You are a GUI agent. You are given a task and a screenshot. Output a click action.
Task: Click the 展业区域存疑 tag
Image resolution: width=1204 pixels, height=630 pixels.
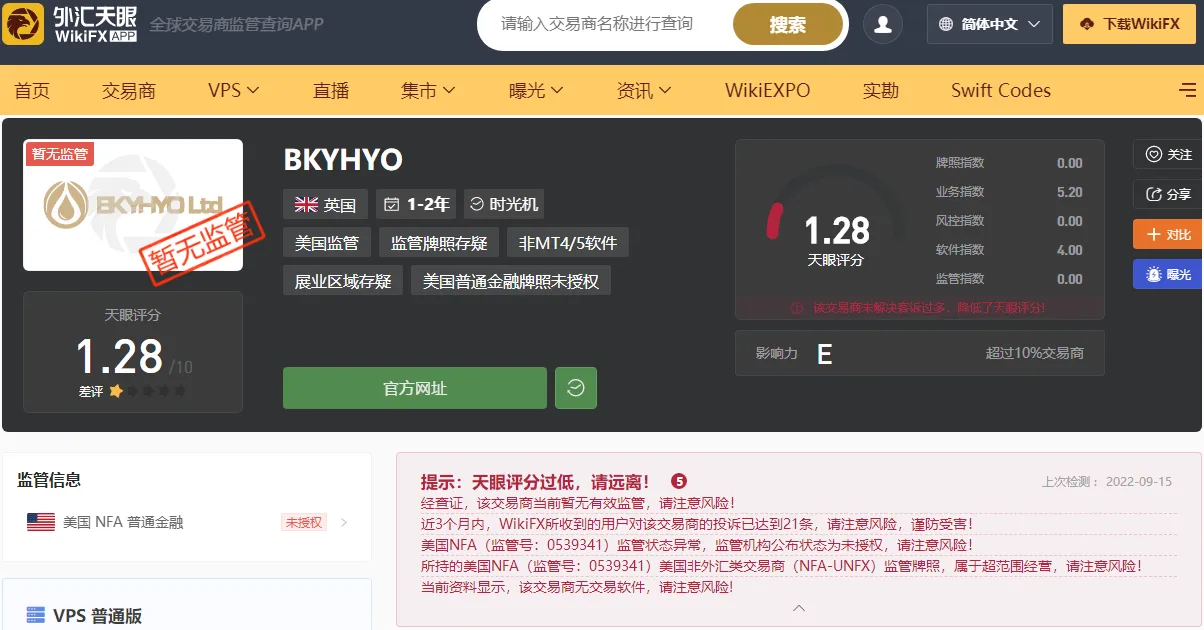[343, 281]
